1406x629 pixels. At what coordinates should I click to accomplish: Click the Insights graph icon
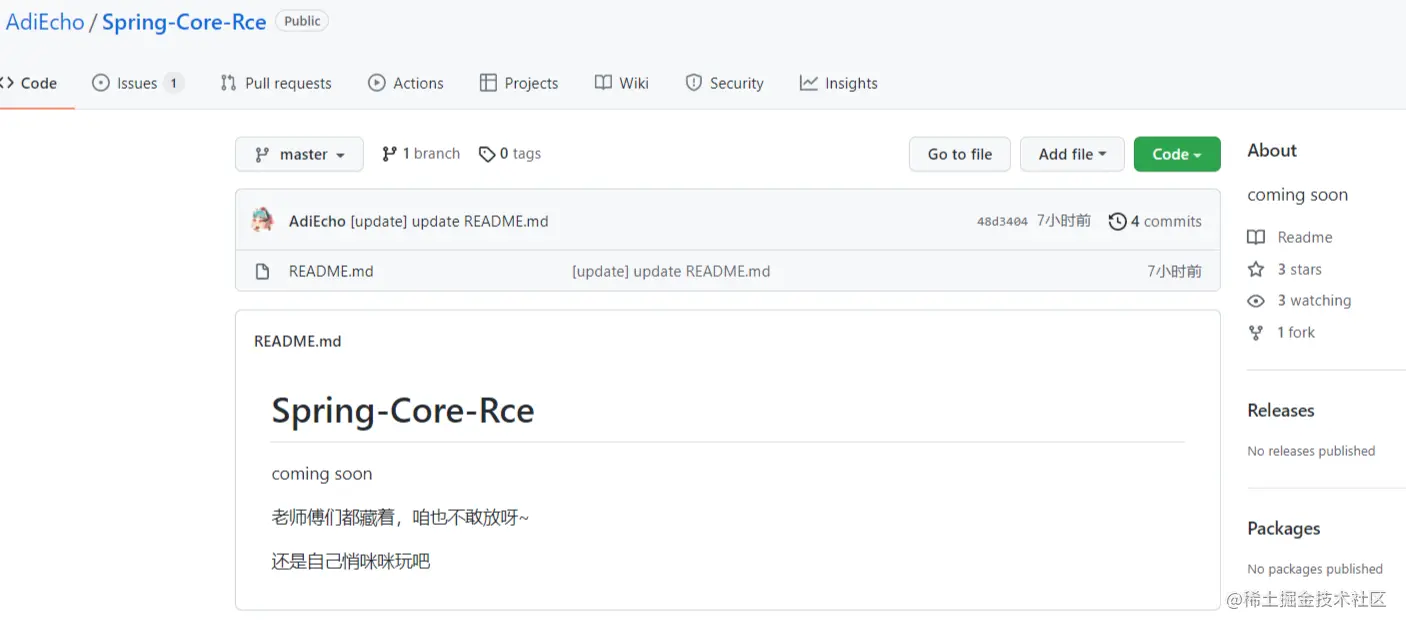click(x=809, y=83)
